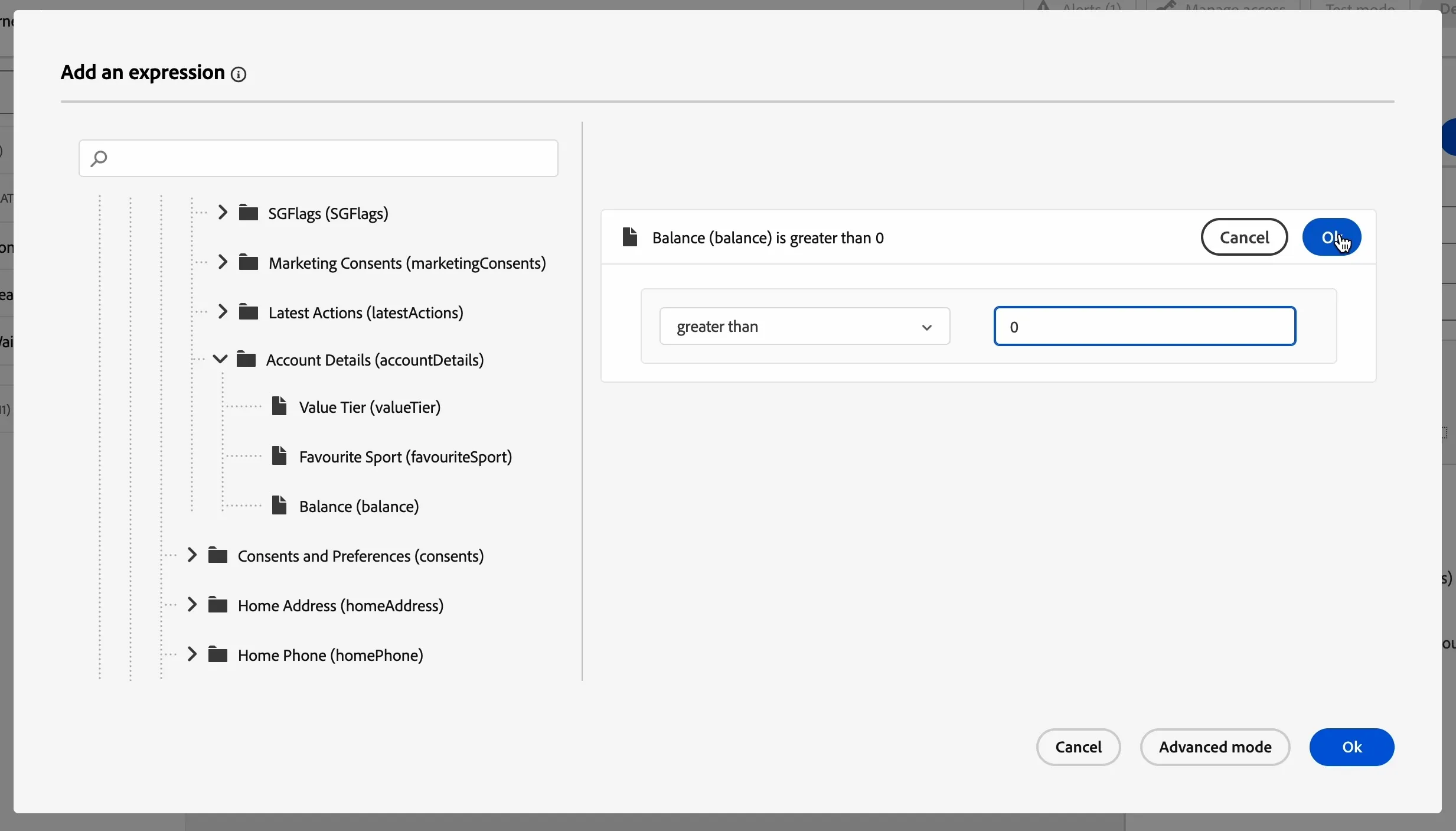The image size is (1456, 831).
Task: Cancel the Balance expression condition
Action: [1245, 237]
